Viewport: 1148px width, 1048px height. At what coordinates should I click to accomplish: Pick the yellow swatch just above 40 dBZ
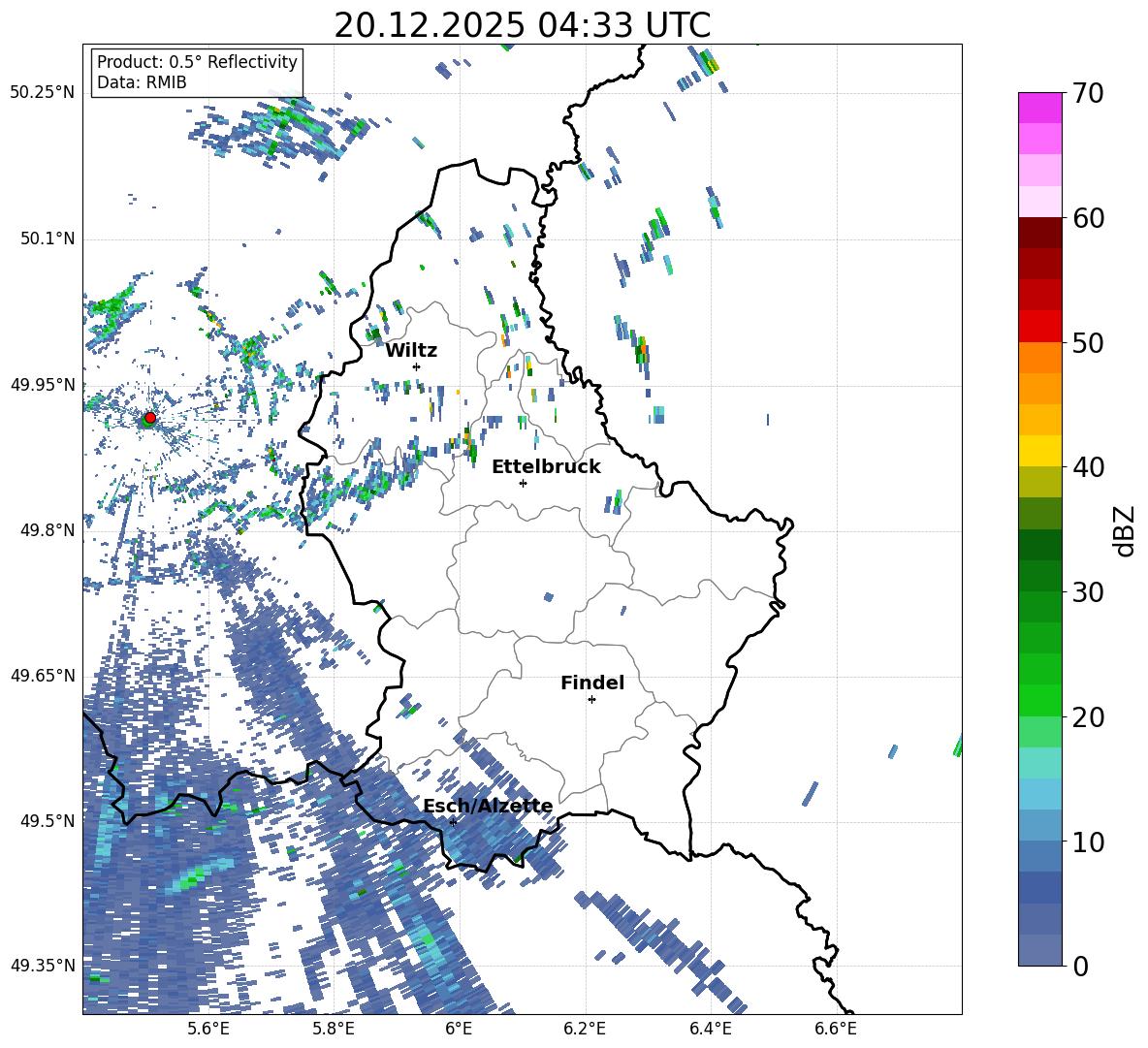[1039, 452]
